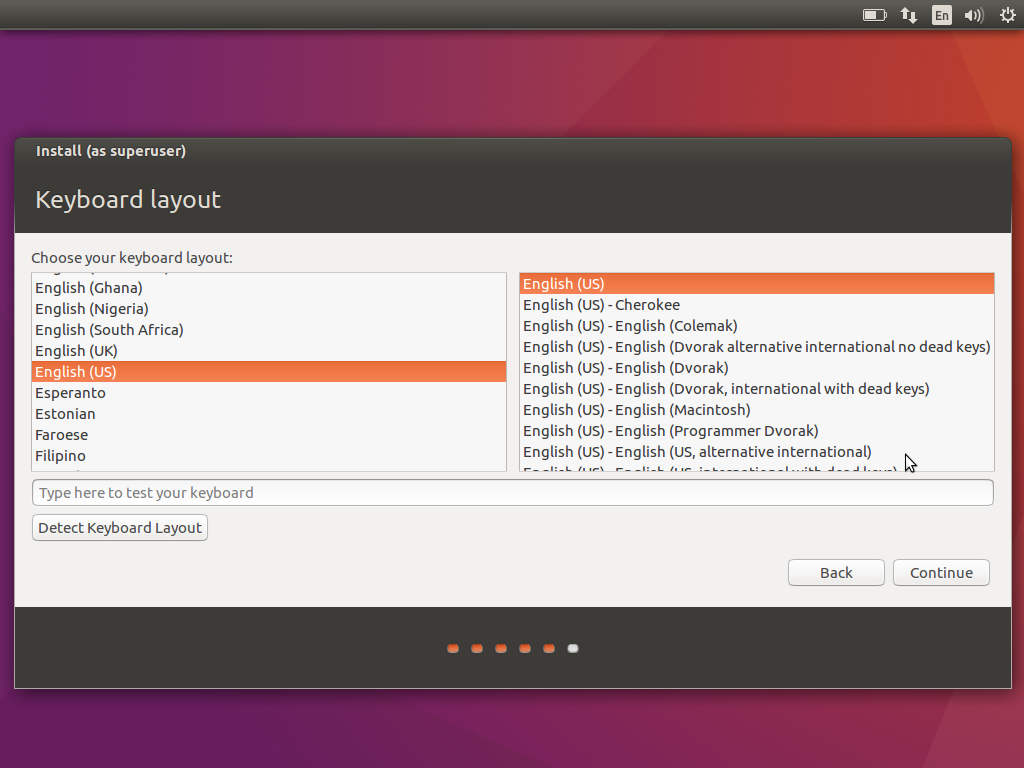Viewport: 1024px width, 768px height.
Task: Select the Esperanto layout
Action: (269, 392)
